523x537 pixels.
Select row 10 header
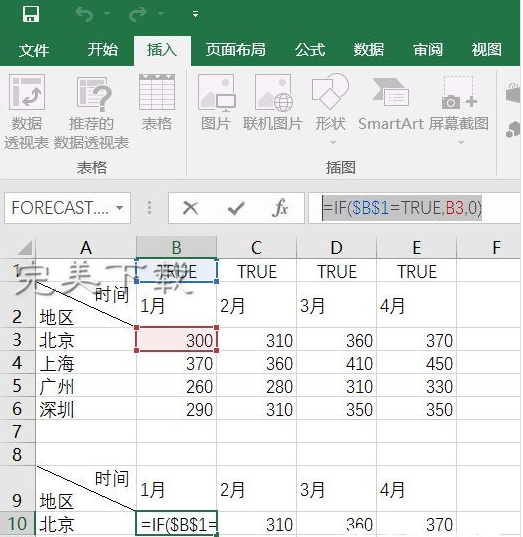coord(17,524)
